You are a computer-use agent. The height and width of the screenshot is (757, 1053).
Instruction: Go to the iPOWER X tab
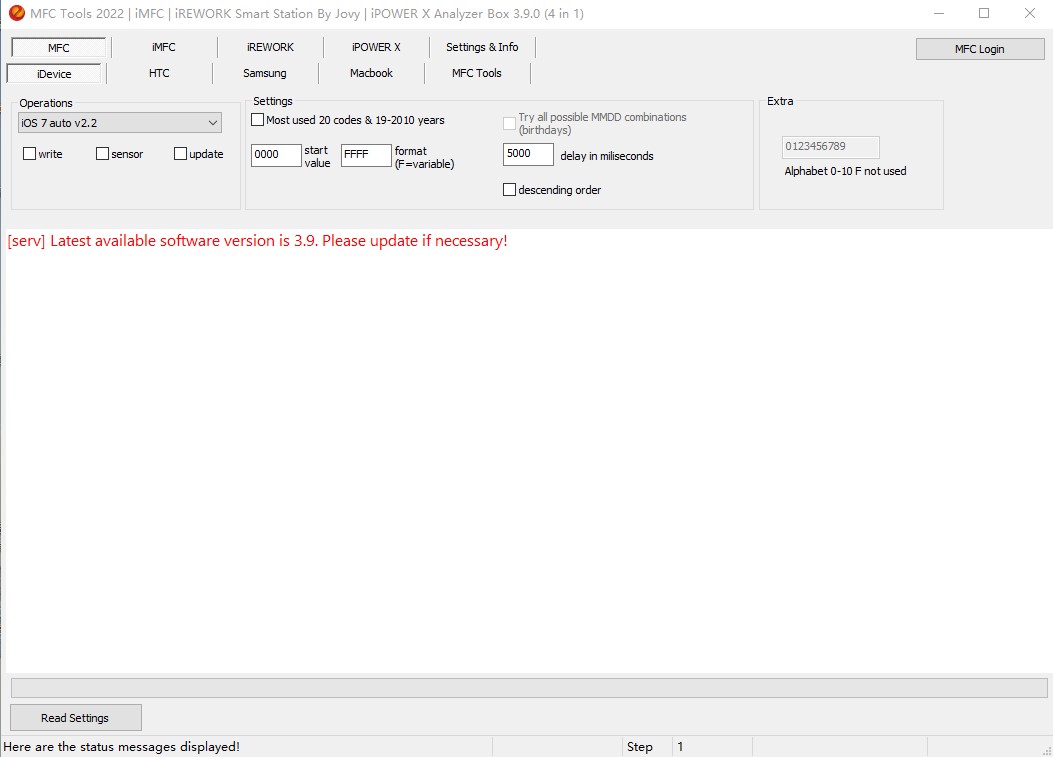point(376,48)
